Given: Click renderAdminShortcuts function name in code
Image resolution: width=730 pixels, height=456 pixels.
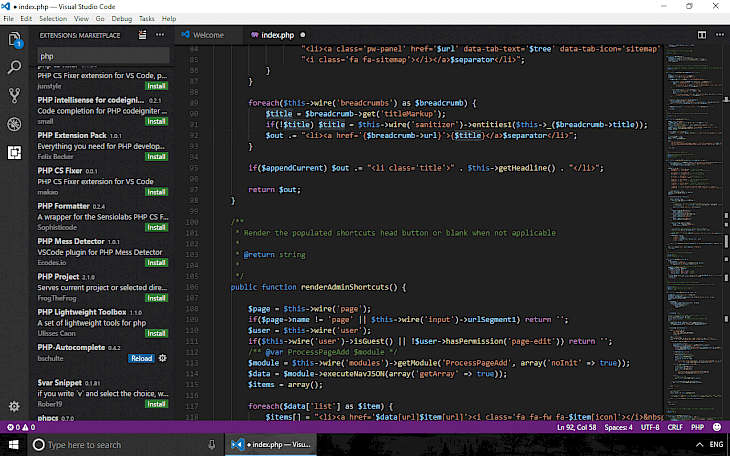Looking at the screenshot, I should pyautogui.click(x=345, y=287).
